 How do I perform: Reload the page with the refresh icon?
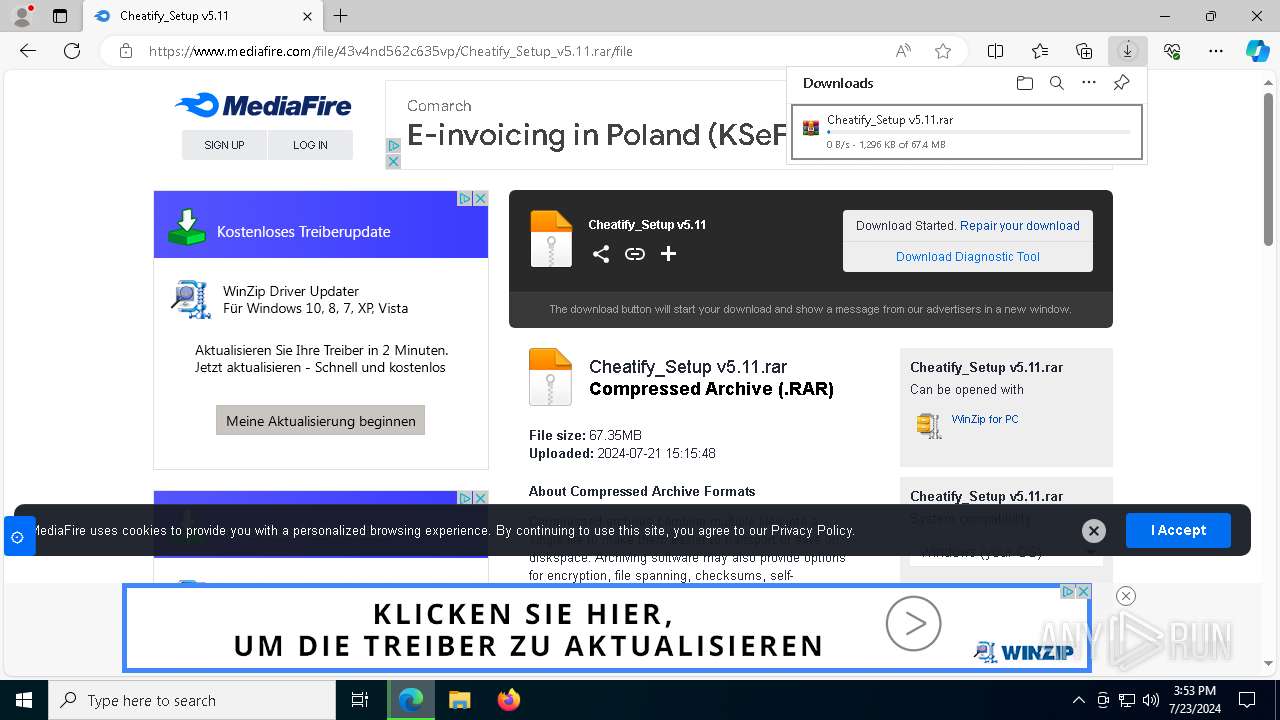click(x=72, y=51)
